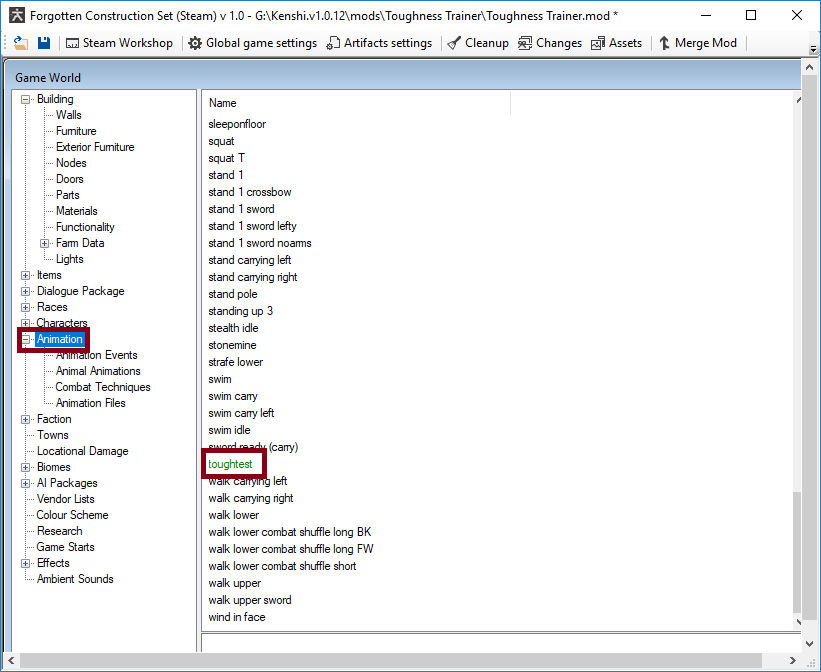
Task: Select Ambient Sounds tree item
Action: (75, 579)
